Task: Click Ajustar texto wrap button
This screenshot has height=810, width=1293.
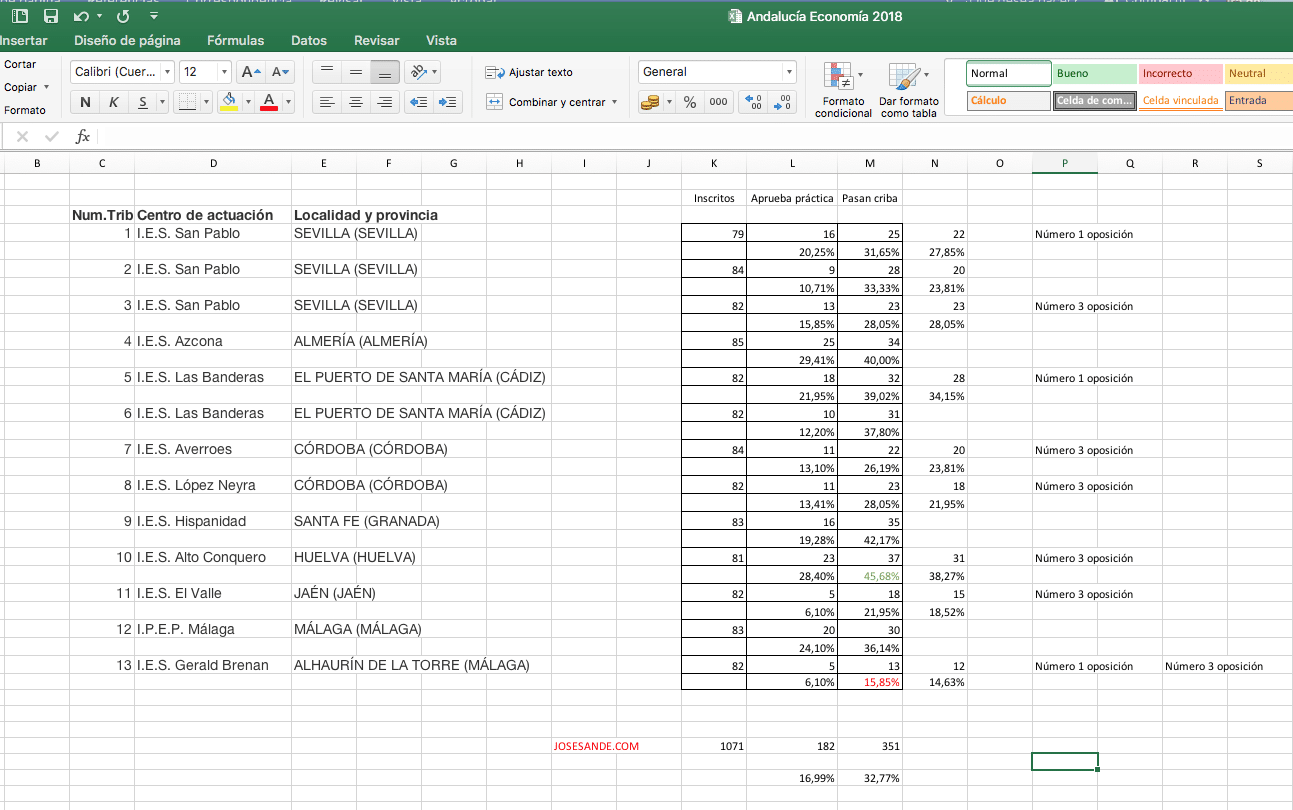Action: tap(529, 72)
